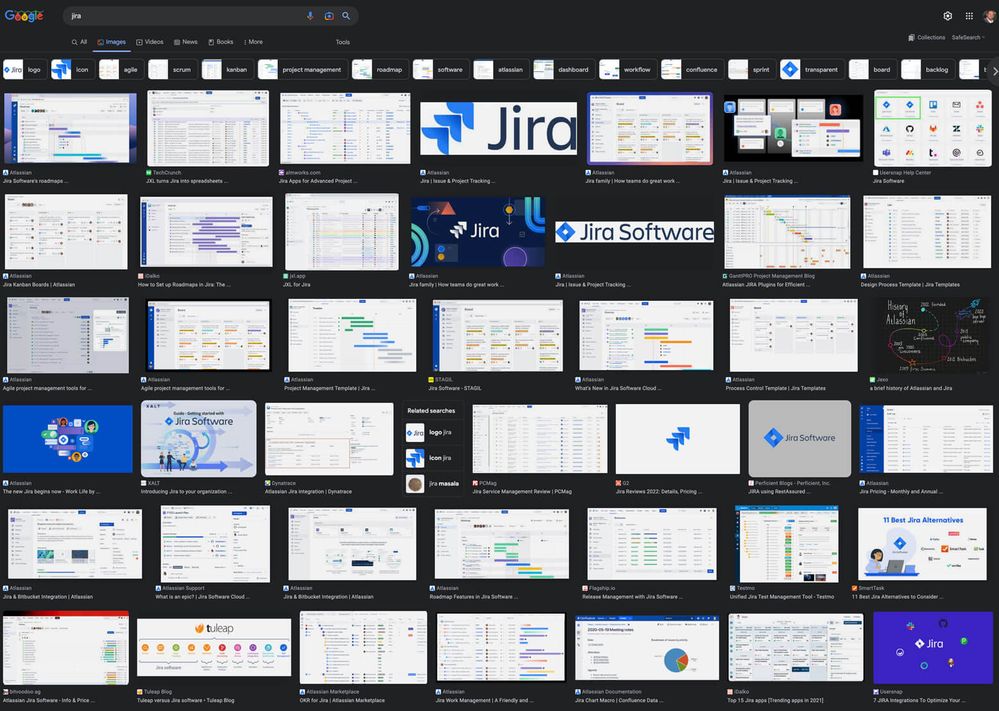Screen dimensions: 999x711
Task: Apply the scrum suggestion chip
Action: (x=172, y=69)
